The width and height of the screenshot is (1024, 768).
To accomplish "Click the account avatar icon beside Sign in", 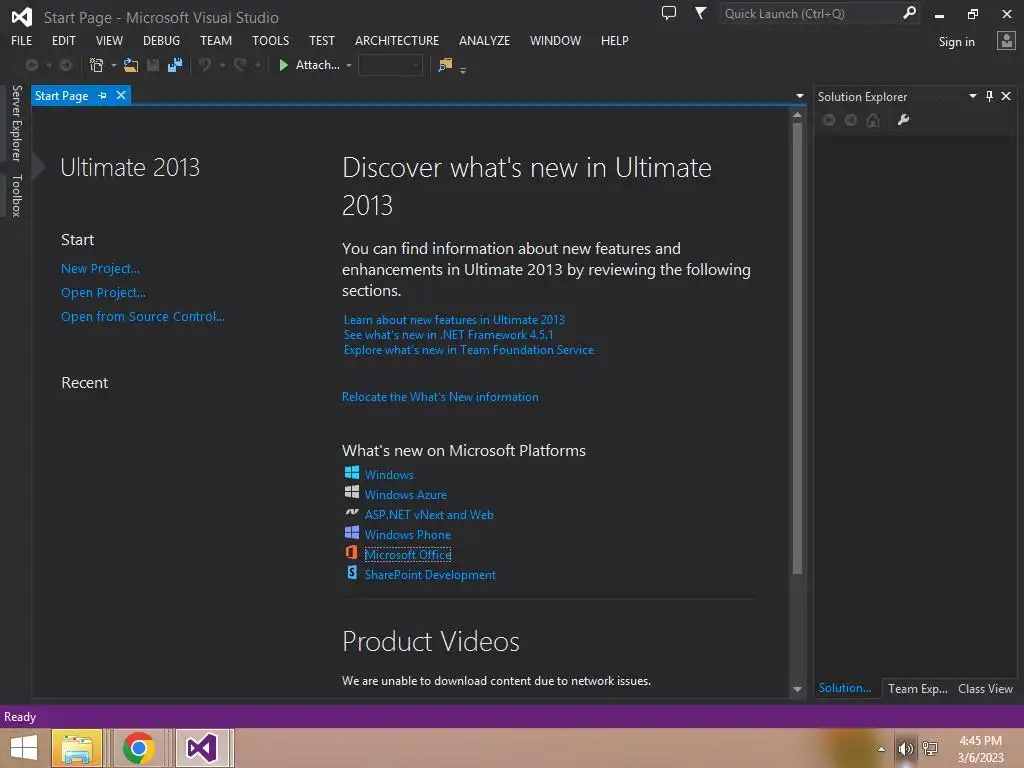I will pyautogui.click(x=1006, y=40).
